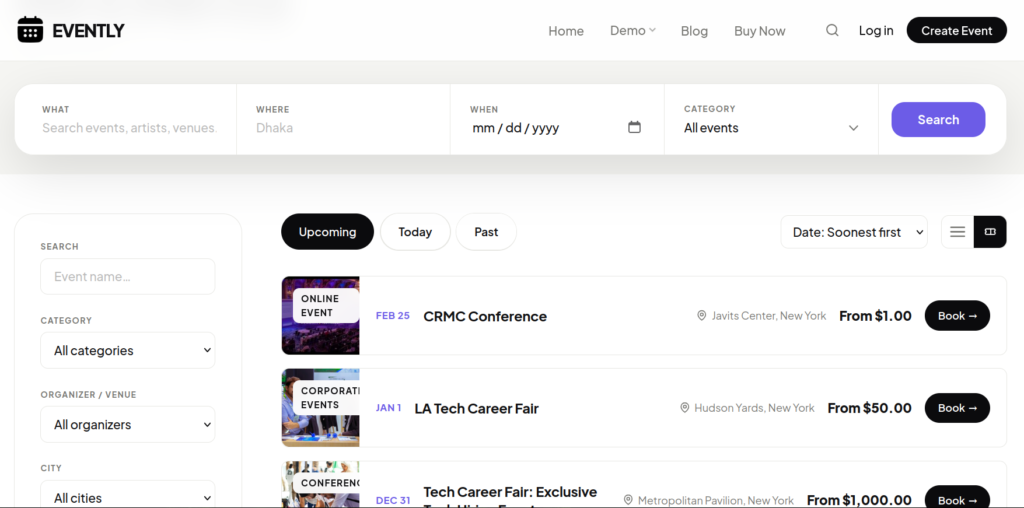The height and width of the screenshot is (508, 1024).
Task: Click the ONLINE EVENT badge
Action: pos(326,306)
